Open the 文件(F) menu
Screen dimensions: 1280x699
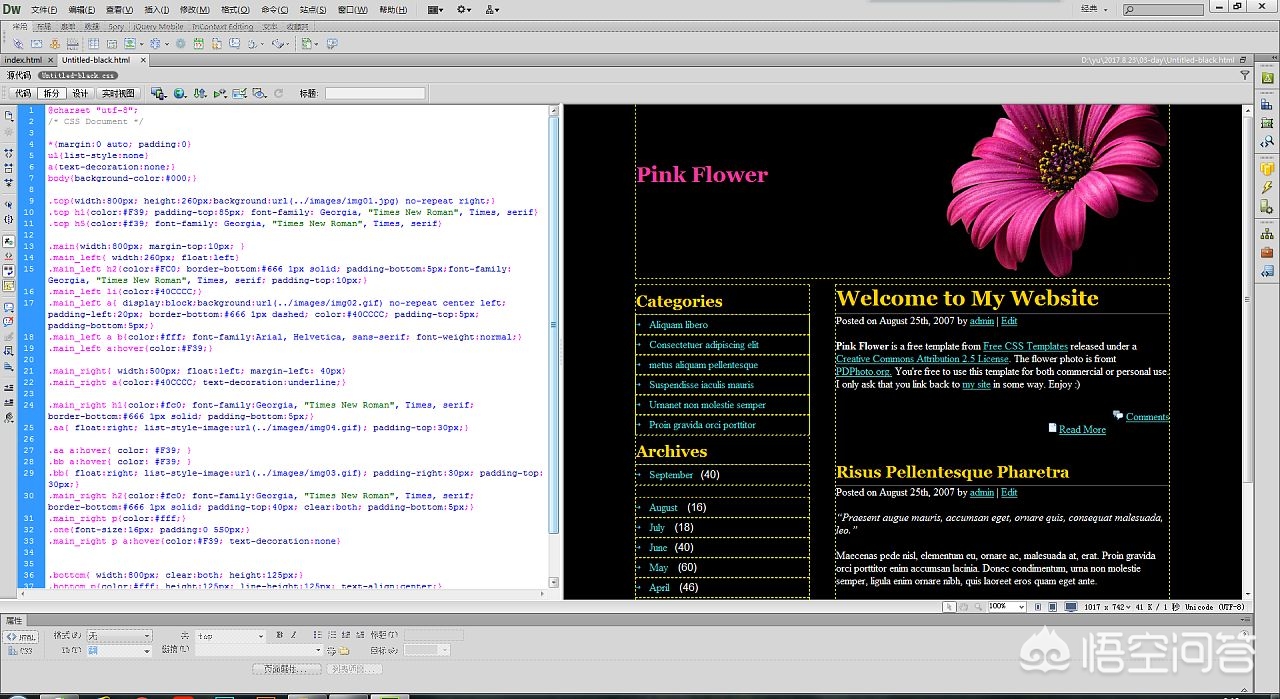point(44,9)
